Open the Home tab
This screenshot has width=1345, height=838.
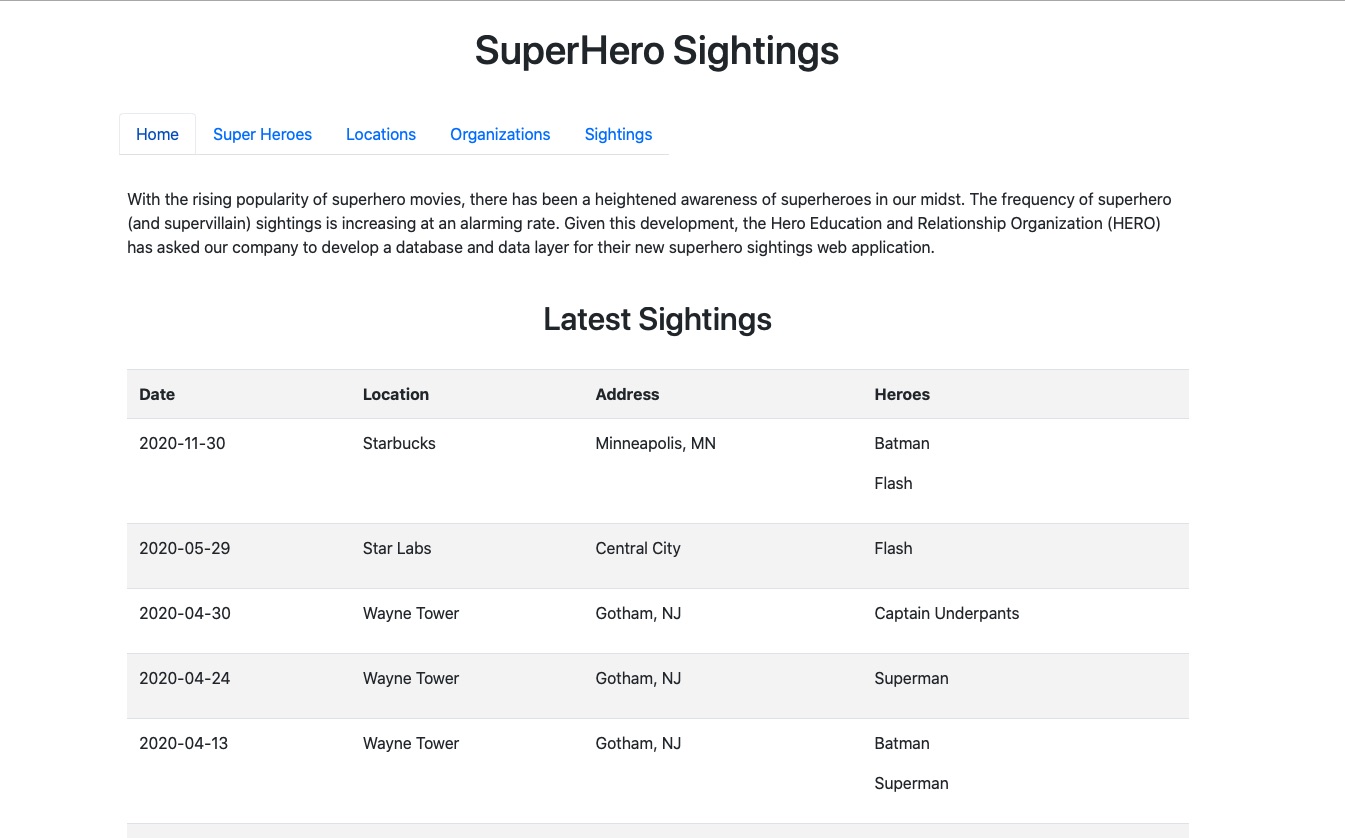[157, 134]
